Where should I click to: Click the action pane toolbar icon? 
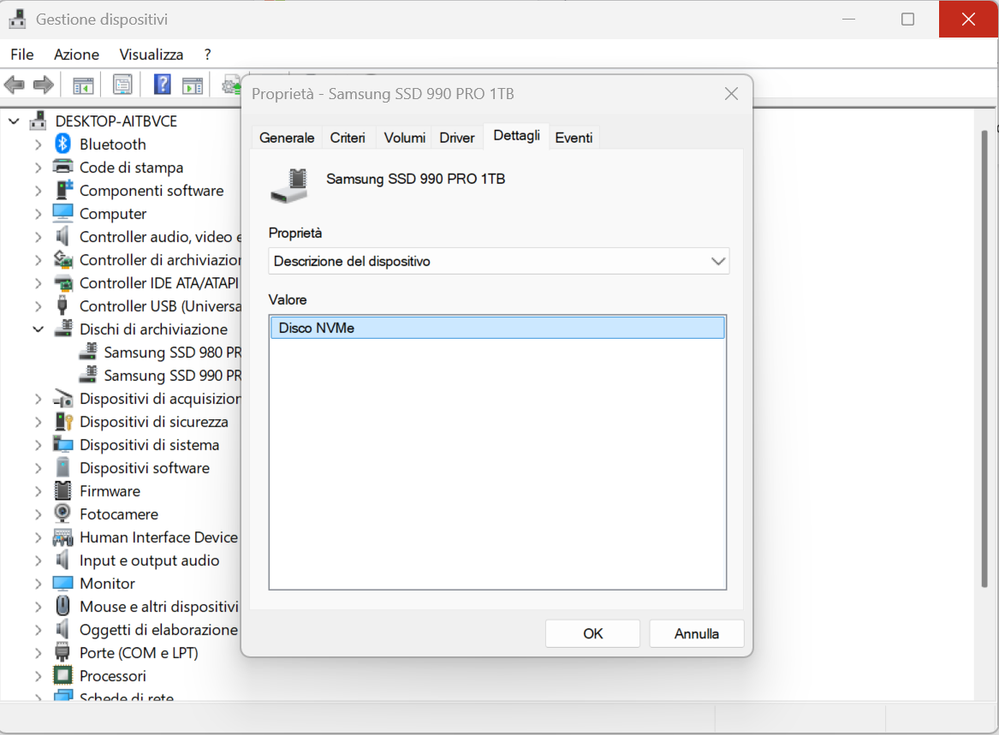[192, 85]
